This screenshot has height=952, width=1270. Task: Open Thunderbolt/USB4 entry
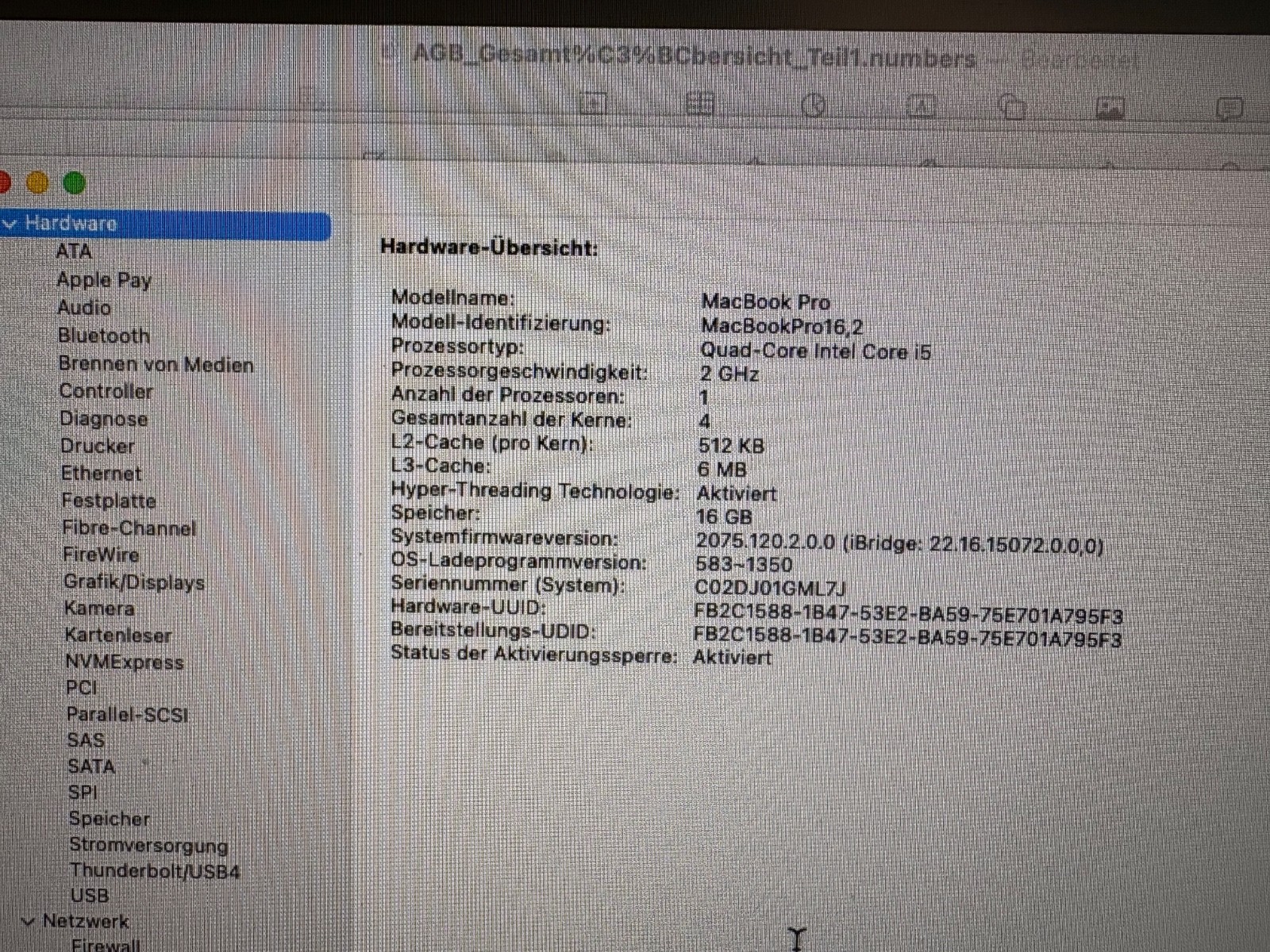pos(155,871)
